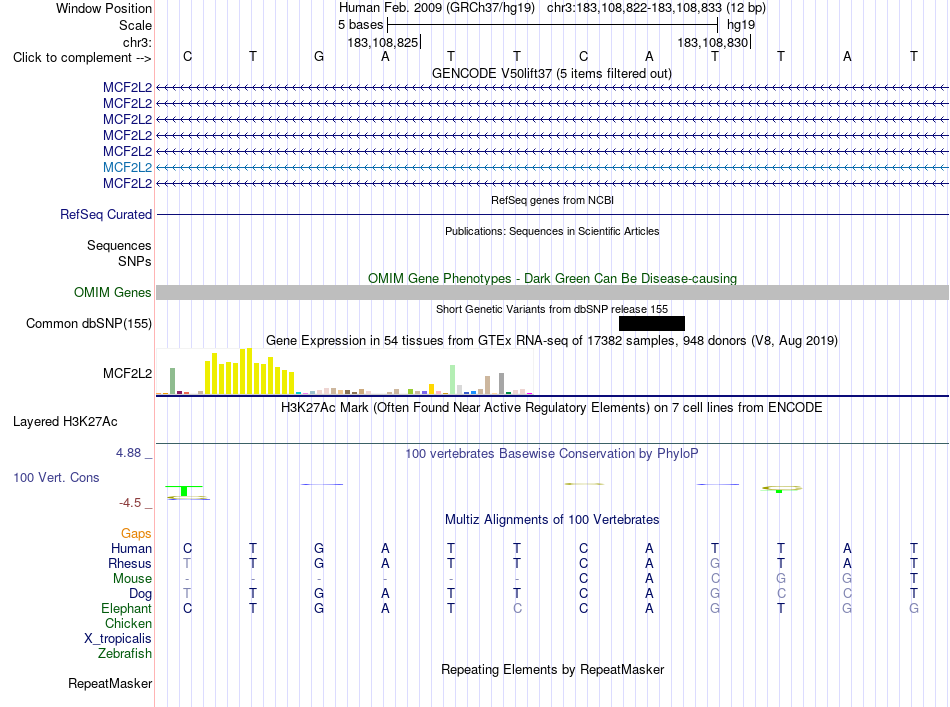The image size is (950, 707).
Task: Click the Chicken species label
Action: 128,623
